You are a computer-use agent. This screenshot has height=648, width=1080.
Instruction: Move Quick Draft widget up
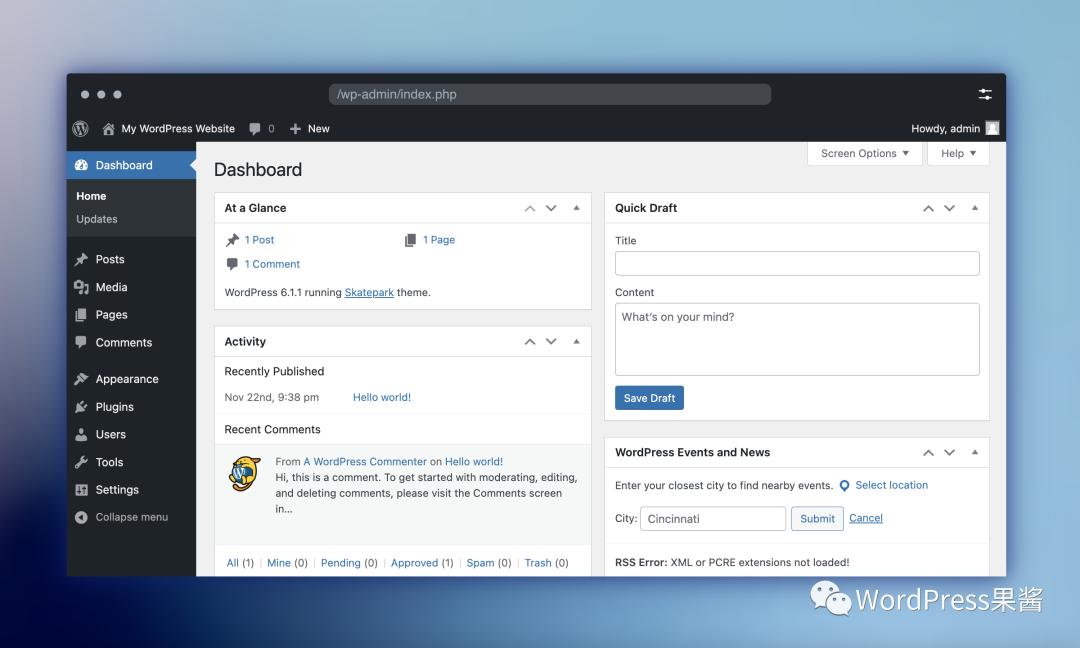point(928,208)
